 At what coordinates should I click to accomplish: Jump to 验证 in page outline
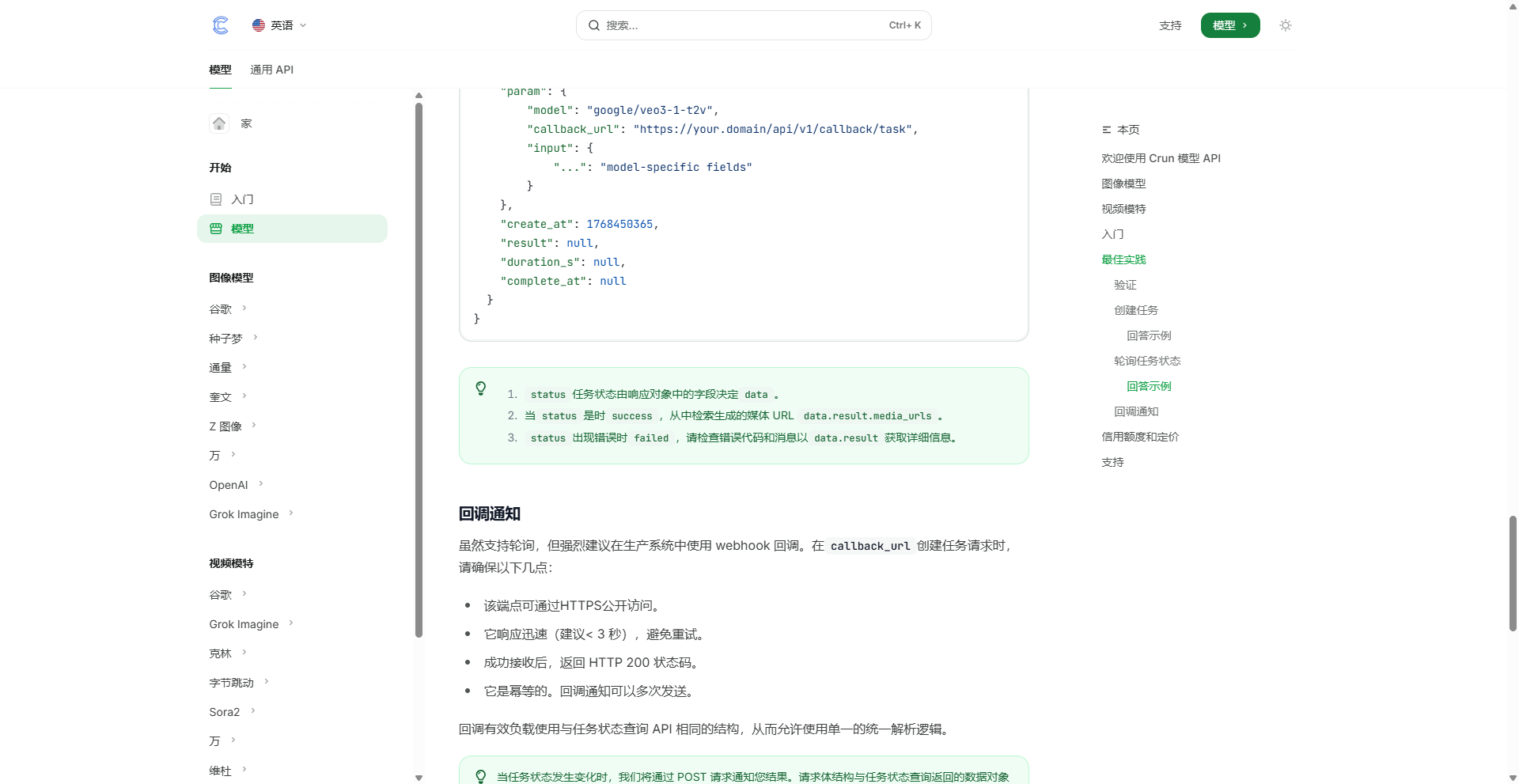pos(1125,285)
